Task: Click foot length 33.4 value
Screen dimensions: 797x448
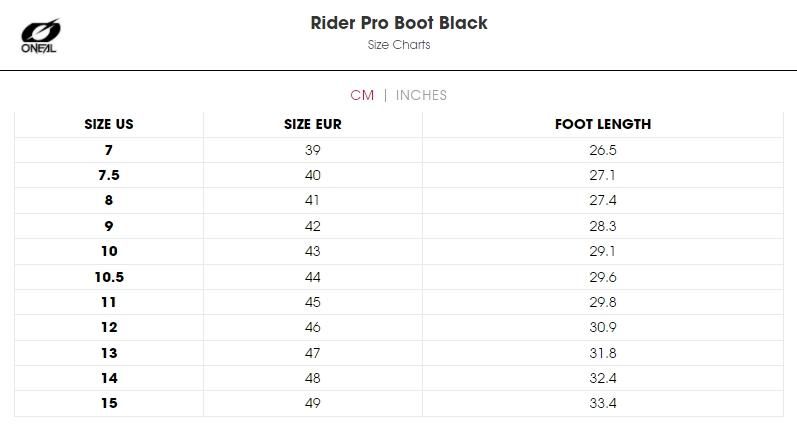Action: click(x=603, y=403)
